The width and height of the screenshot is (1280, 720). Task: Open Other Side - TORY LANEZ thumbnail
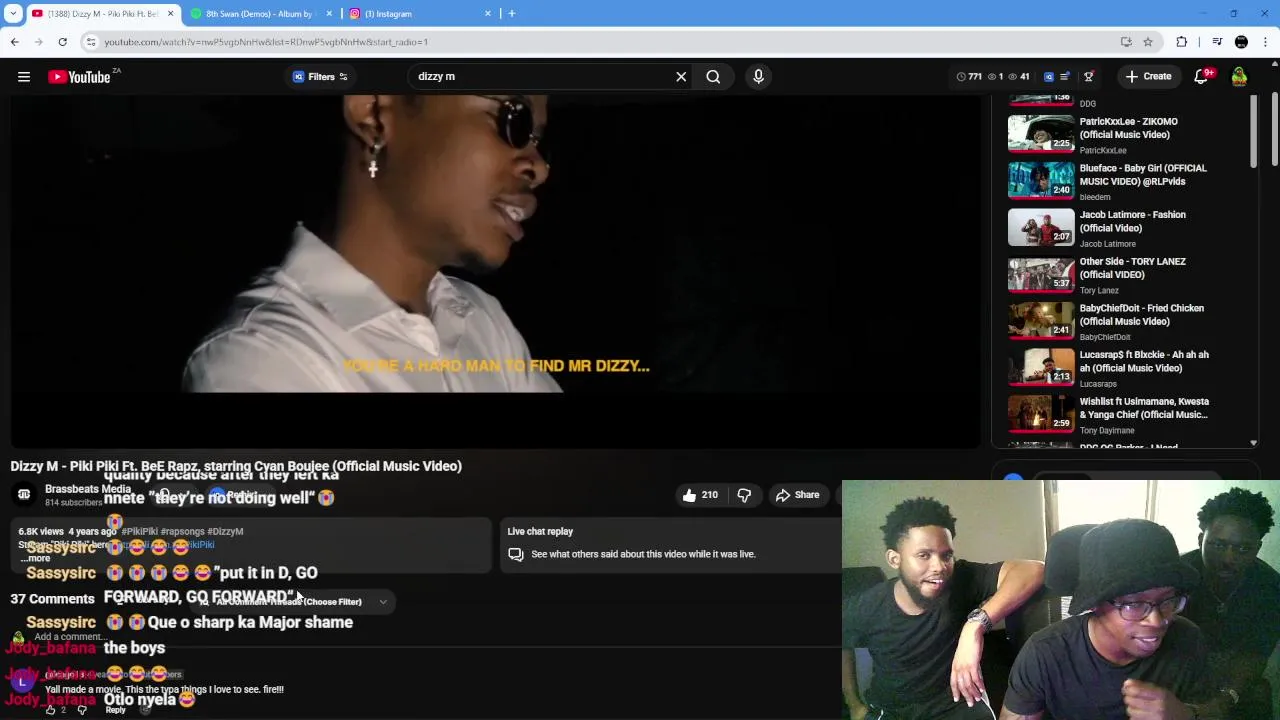coord(1041,274)
